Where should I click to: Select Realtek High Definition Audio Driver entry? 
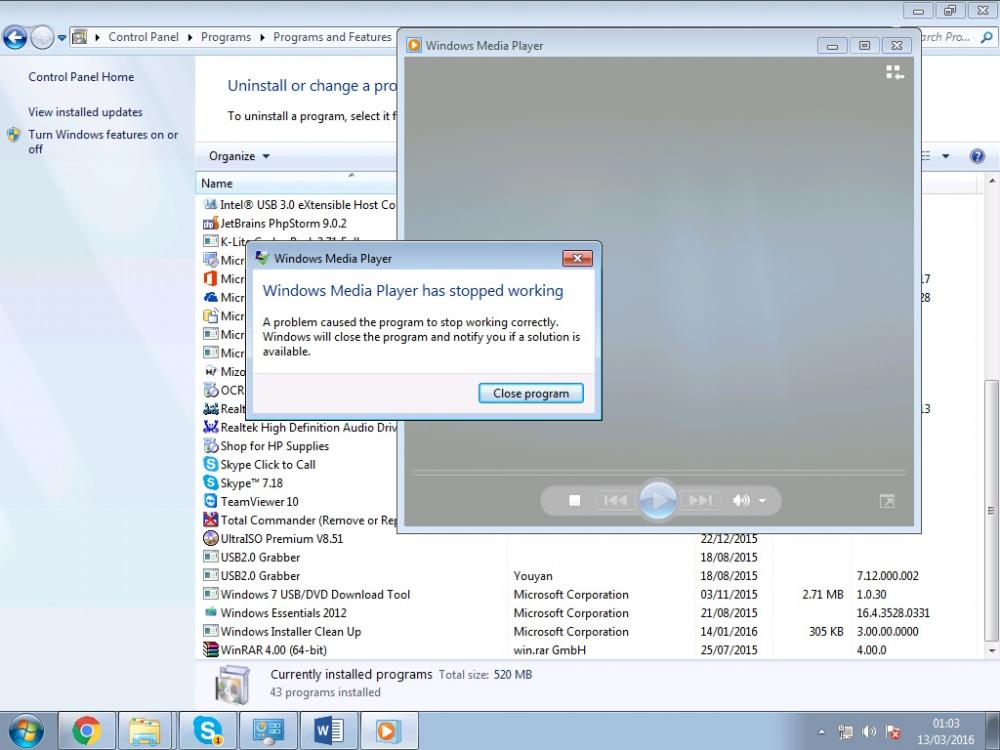coord(298,427)
